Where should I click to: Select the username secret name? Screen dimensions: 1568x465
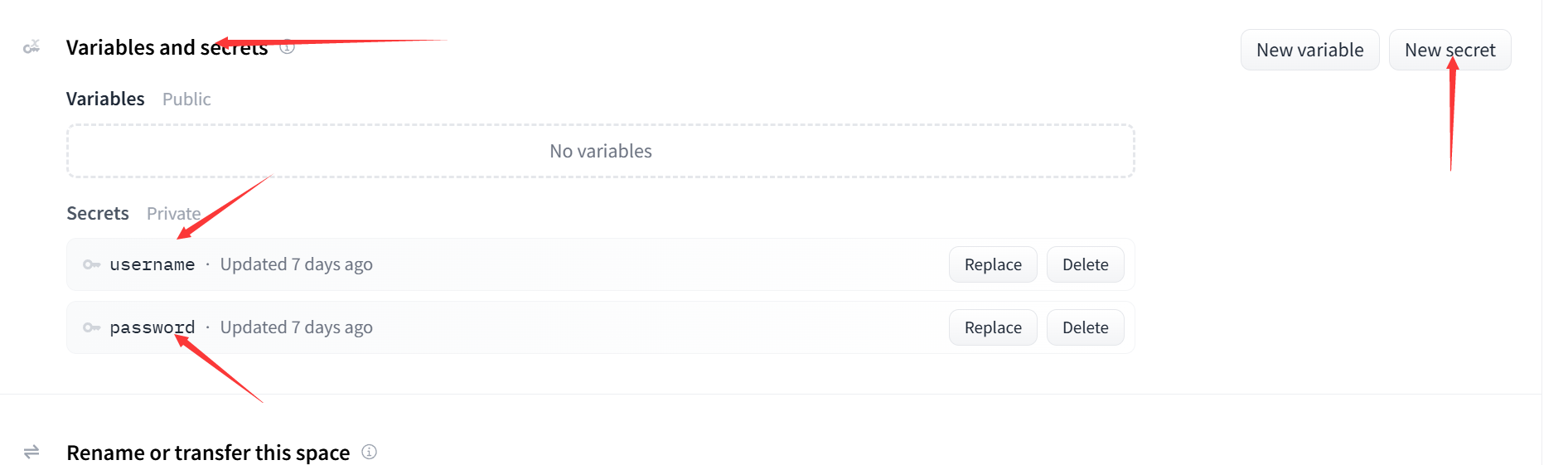pos(152,264)
